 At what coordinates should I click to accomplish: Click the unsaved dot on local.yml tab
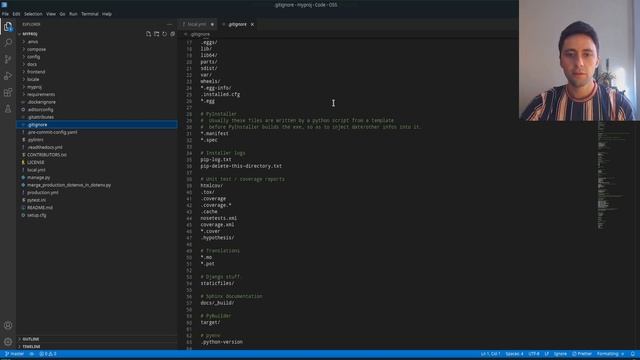click(x=212, y=24)
